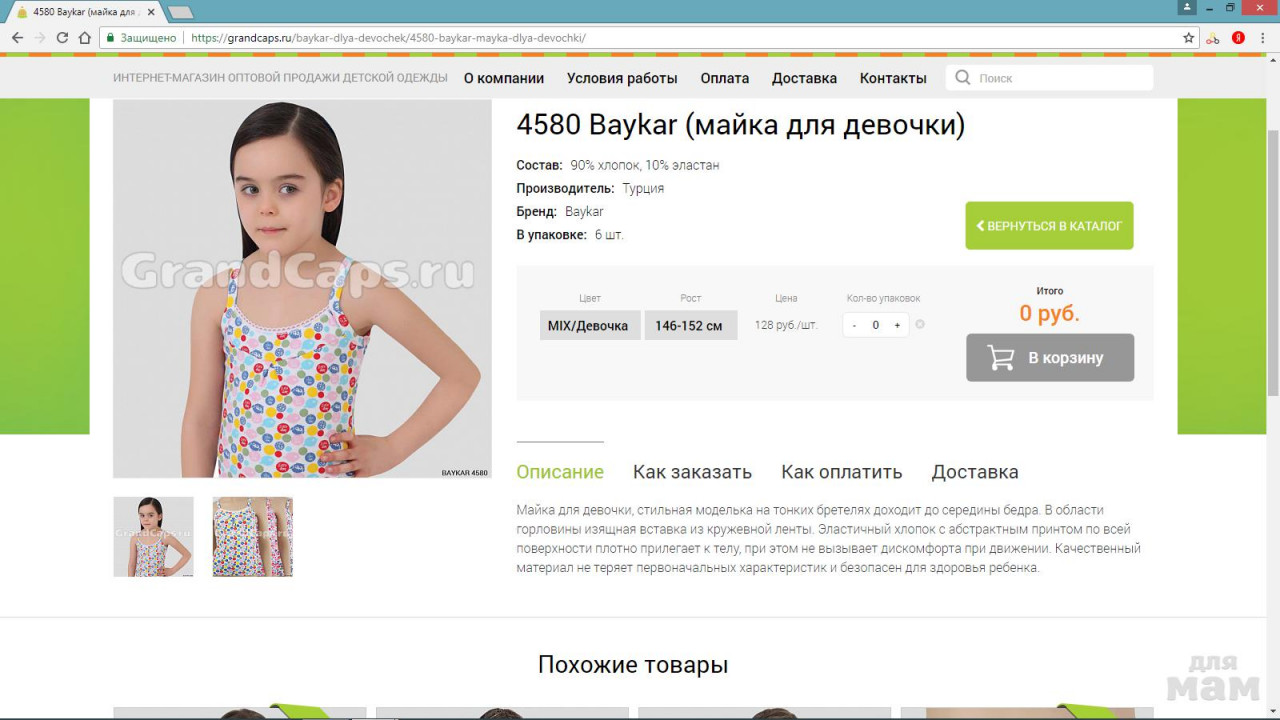The image size is (1280, 720).
Task: Add product with В корзину button
Action: click(x=1049, y=357)
